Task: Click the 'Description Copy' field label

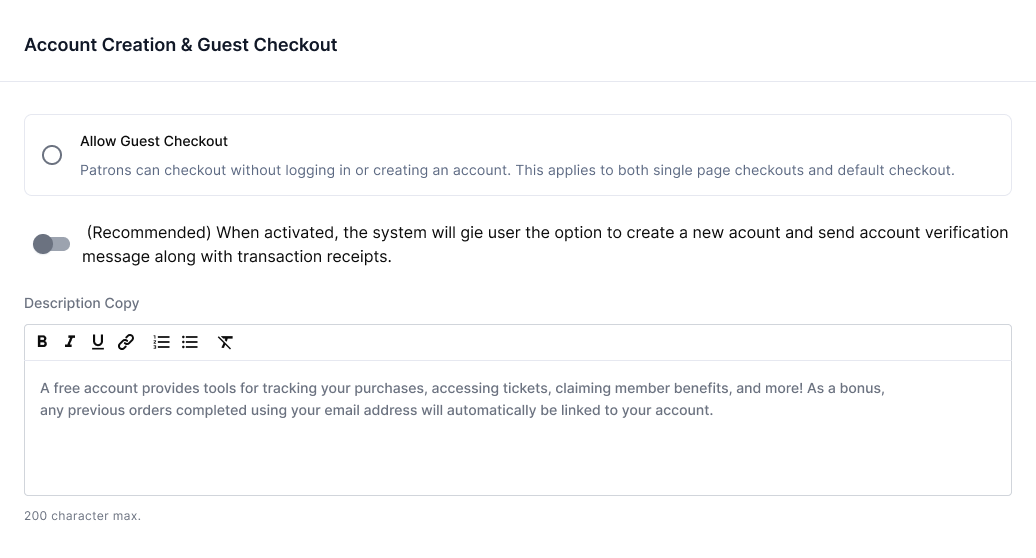Action: tap(82, 303)
